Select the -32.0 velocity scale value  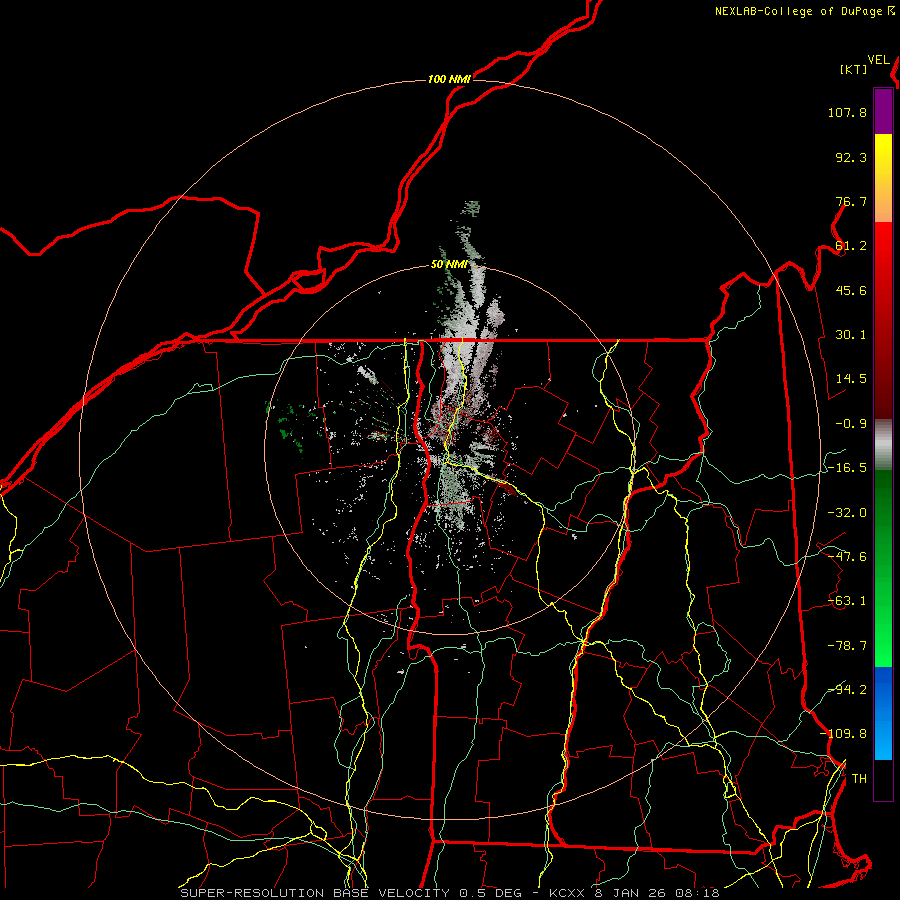(847, 513)
